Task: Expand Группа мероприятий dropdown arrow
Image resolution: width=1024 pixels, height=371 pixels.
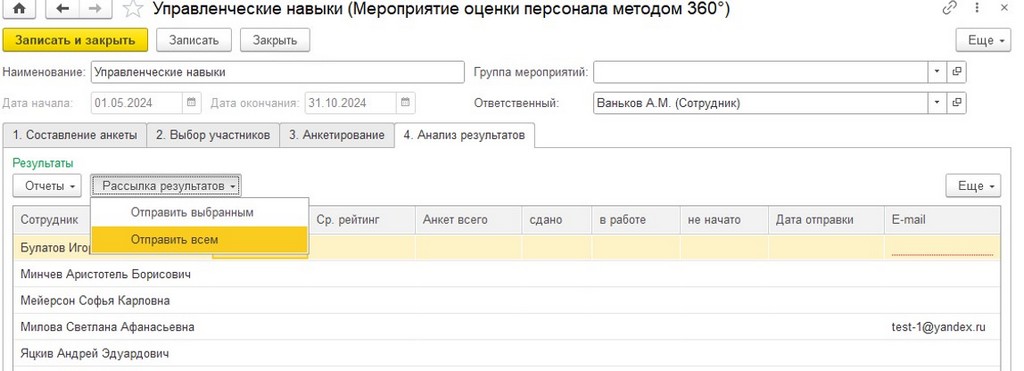Action: point(937,72)
